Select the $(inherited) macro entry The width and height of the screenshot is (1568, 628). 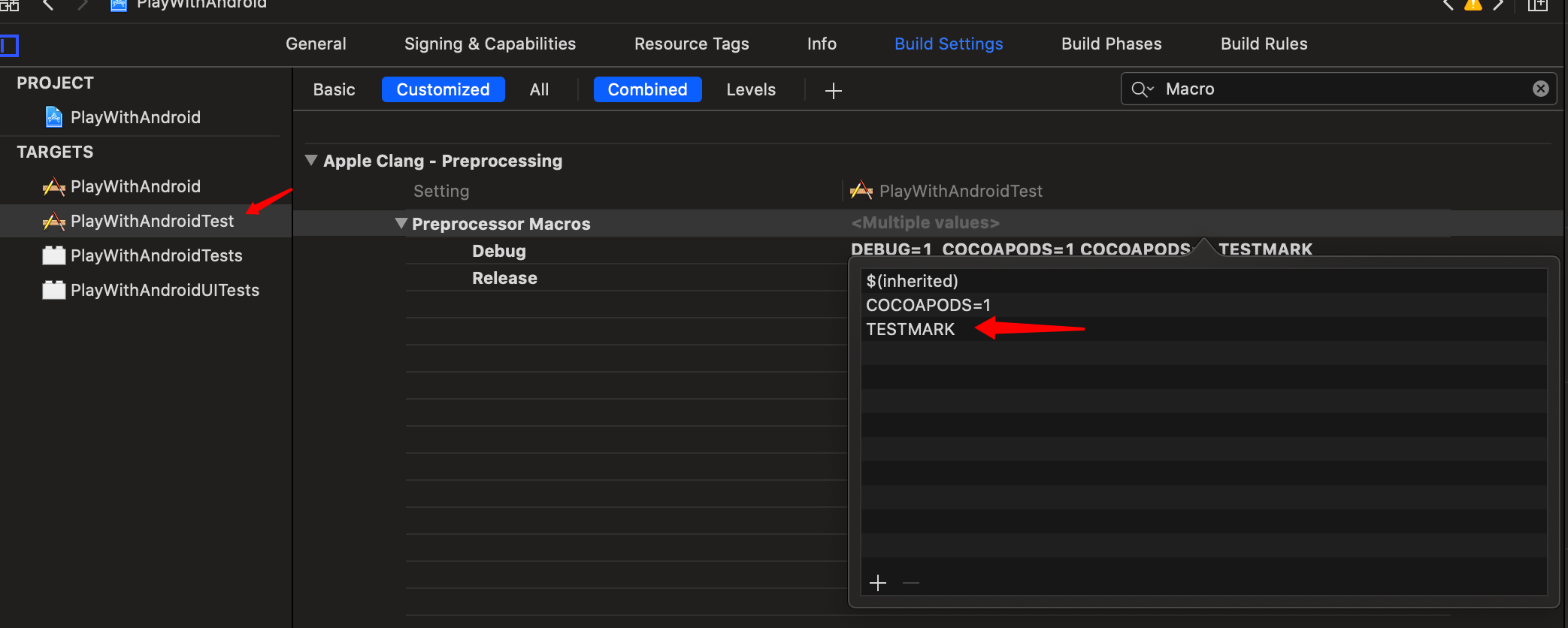[1203, 281]
